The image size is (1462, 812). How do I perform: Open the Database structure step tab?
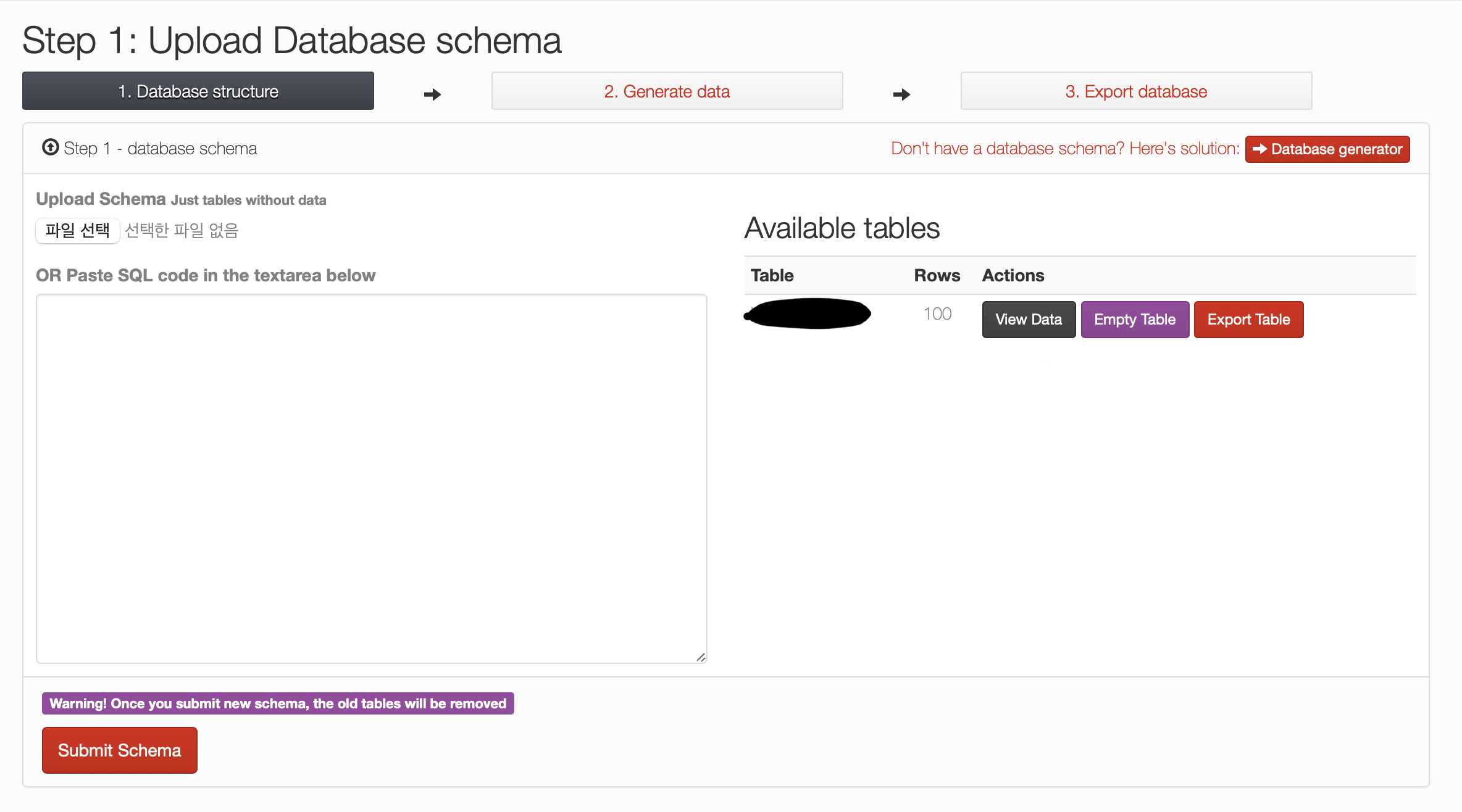click(198, 91)
